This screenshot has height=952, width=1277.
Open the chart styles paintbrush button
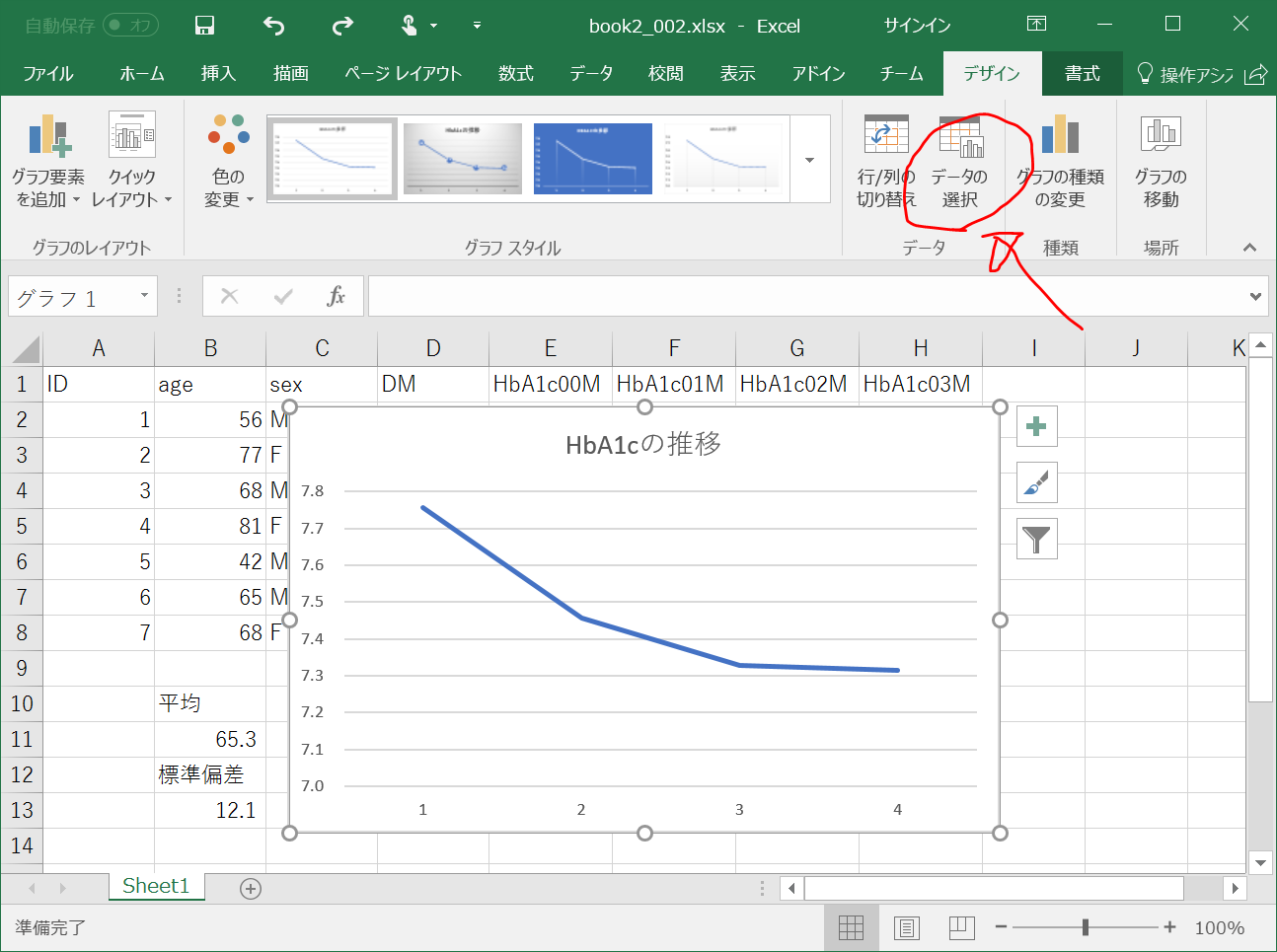tap(1036, 482)
